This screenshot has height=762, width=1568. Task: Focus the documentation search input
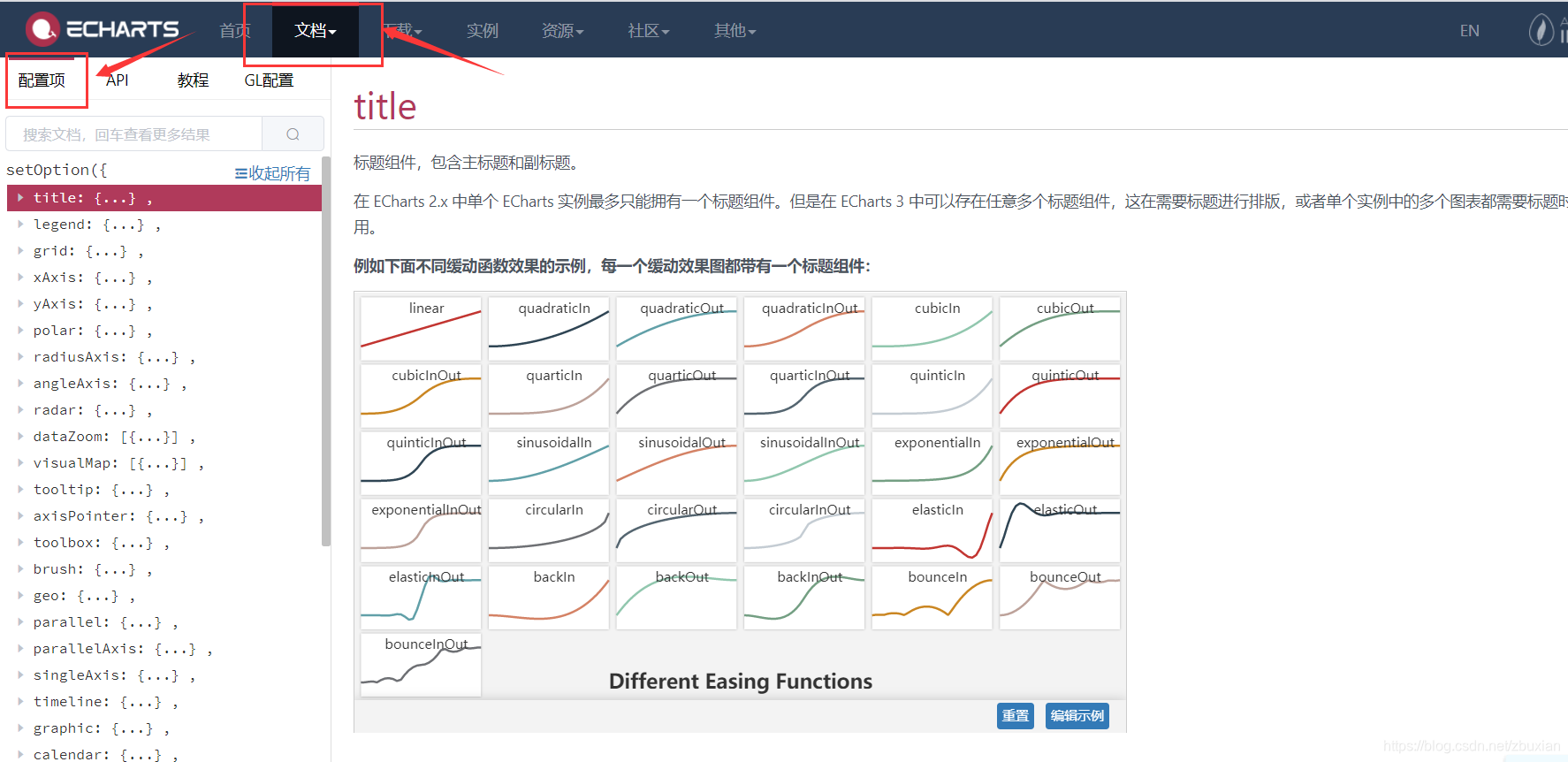tap(134, 134)
